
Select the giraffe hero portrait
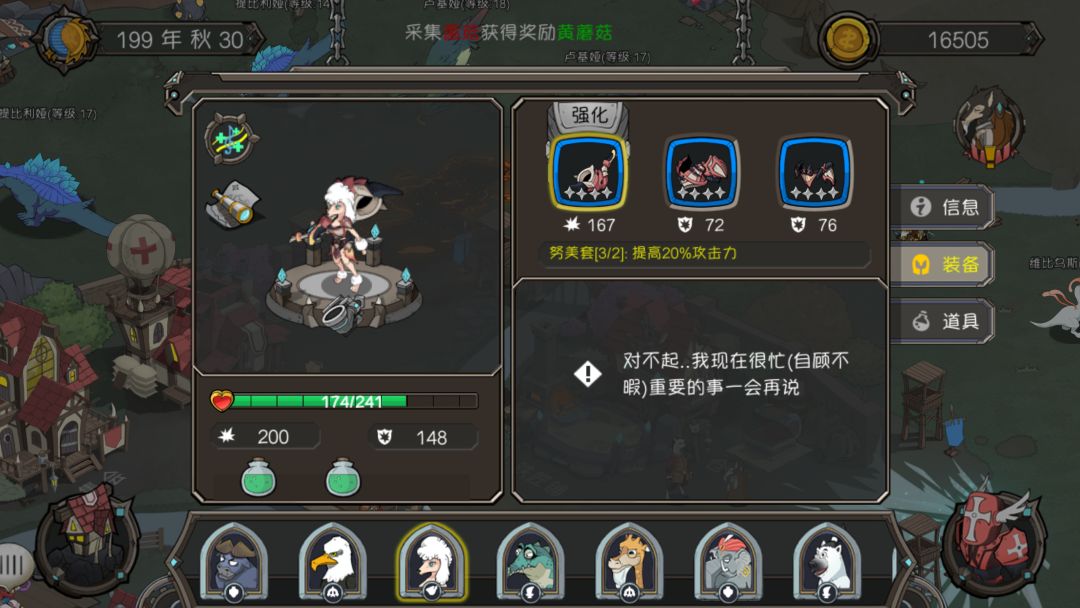pyautogui.click(x=629, y=562)
